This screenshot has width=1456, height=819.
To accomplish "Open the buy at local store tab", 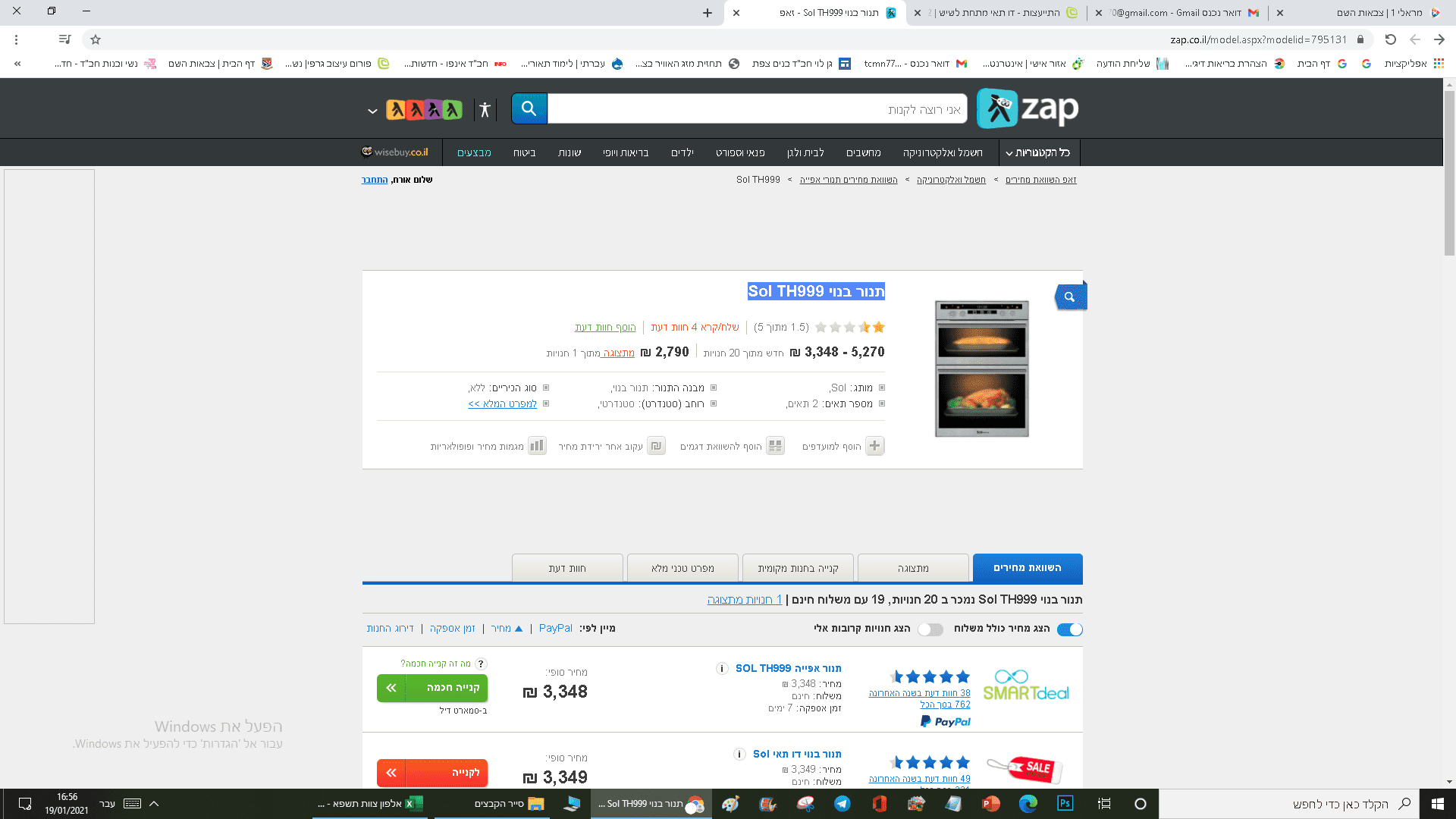I will [798, 568].
